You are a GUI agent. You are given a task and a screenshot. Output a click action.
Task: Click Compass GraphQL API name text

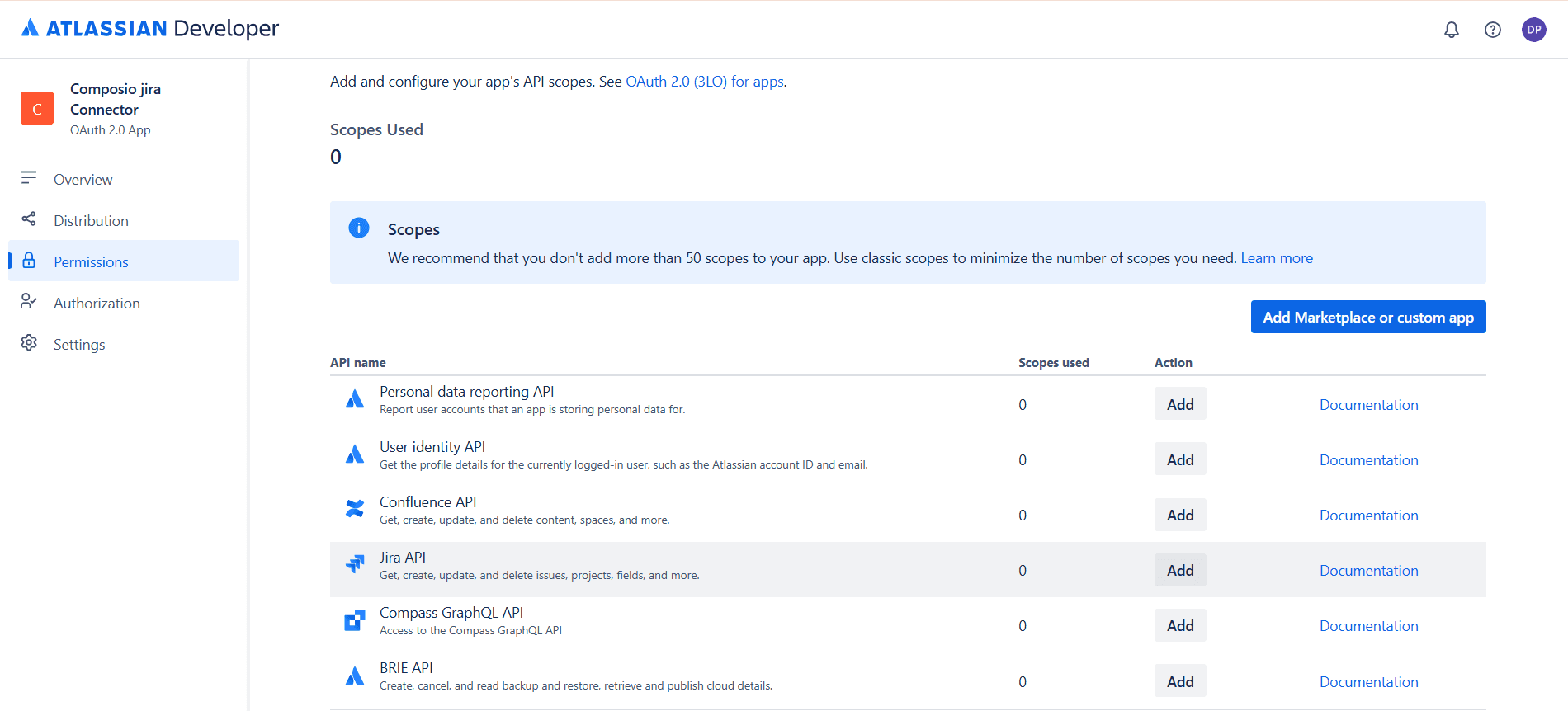(x=451, y=613)
